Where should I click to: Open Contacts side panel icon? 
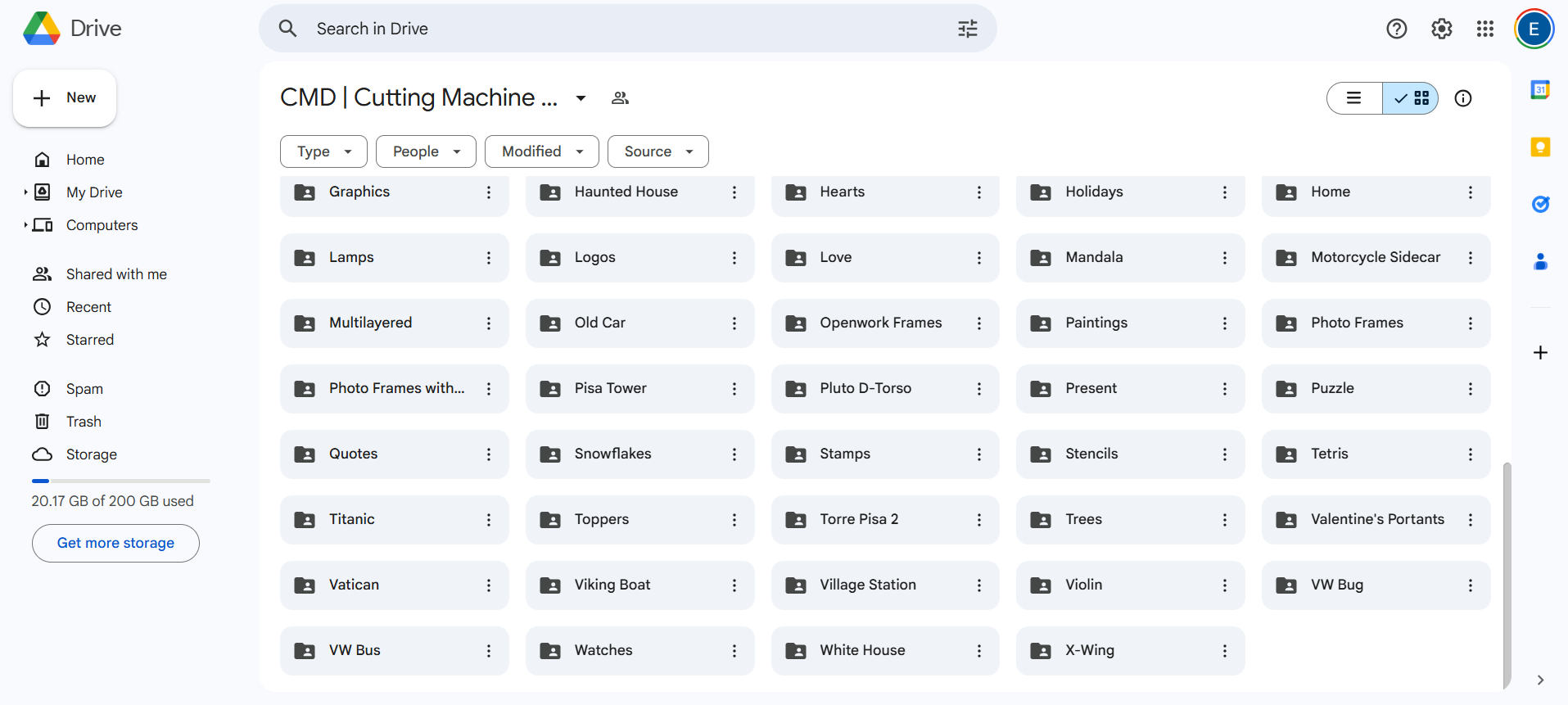coord(1540,262)
